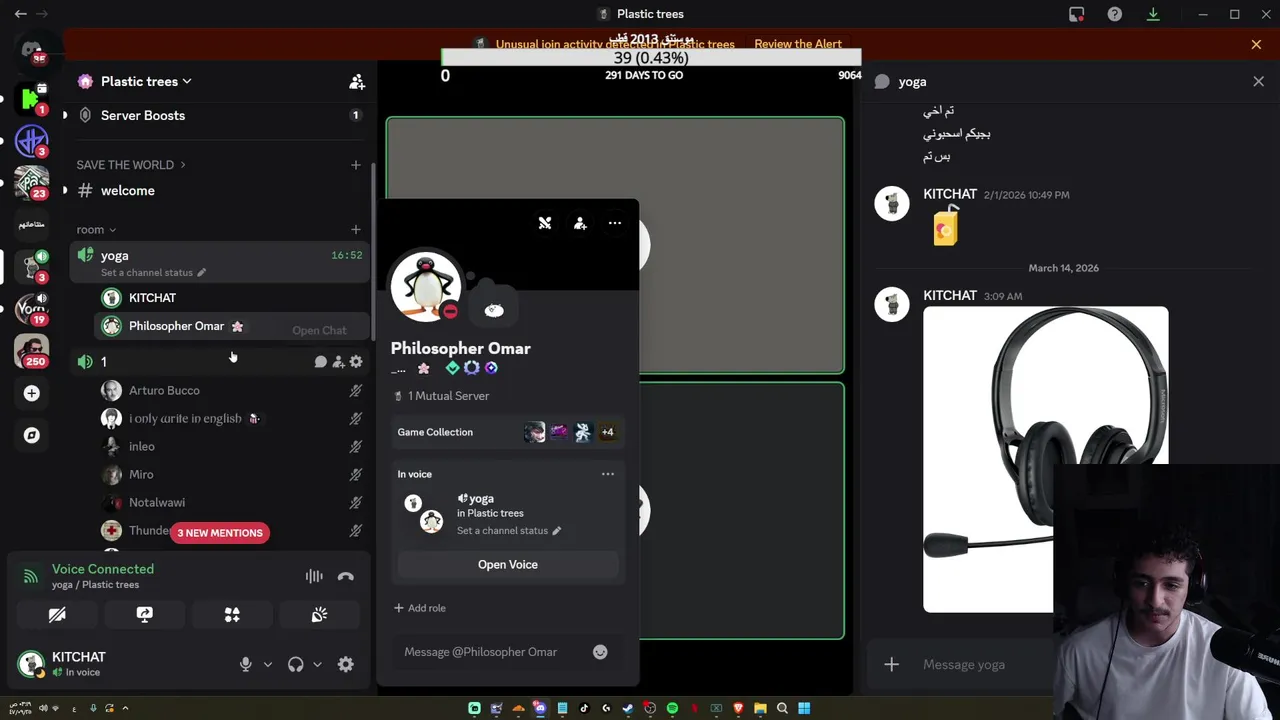Viewport: 1280px width, 720px height.
Task: Open In voice card options menu
Action: (608, 474)
